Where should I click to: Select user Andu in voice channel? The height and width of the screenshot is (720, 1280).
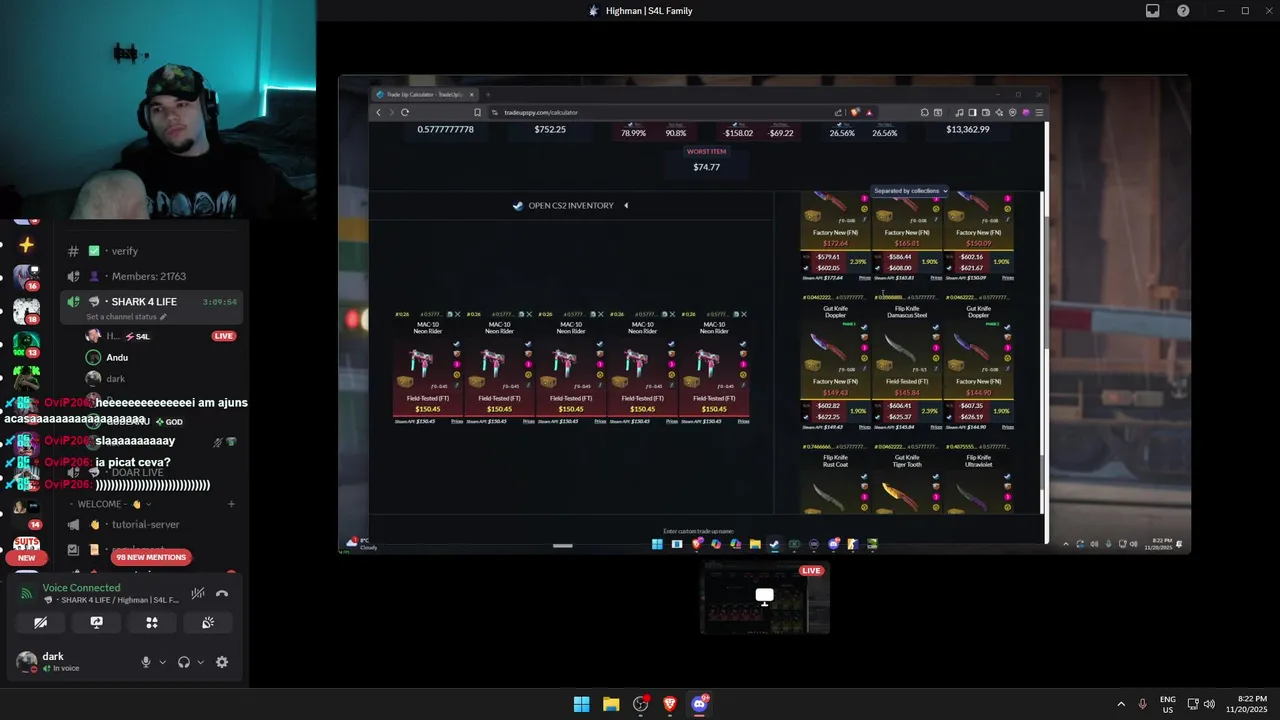tap(117, 358)
